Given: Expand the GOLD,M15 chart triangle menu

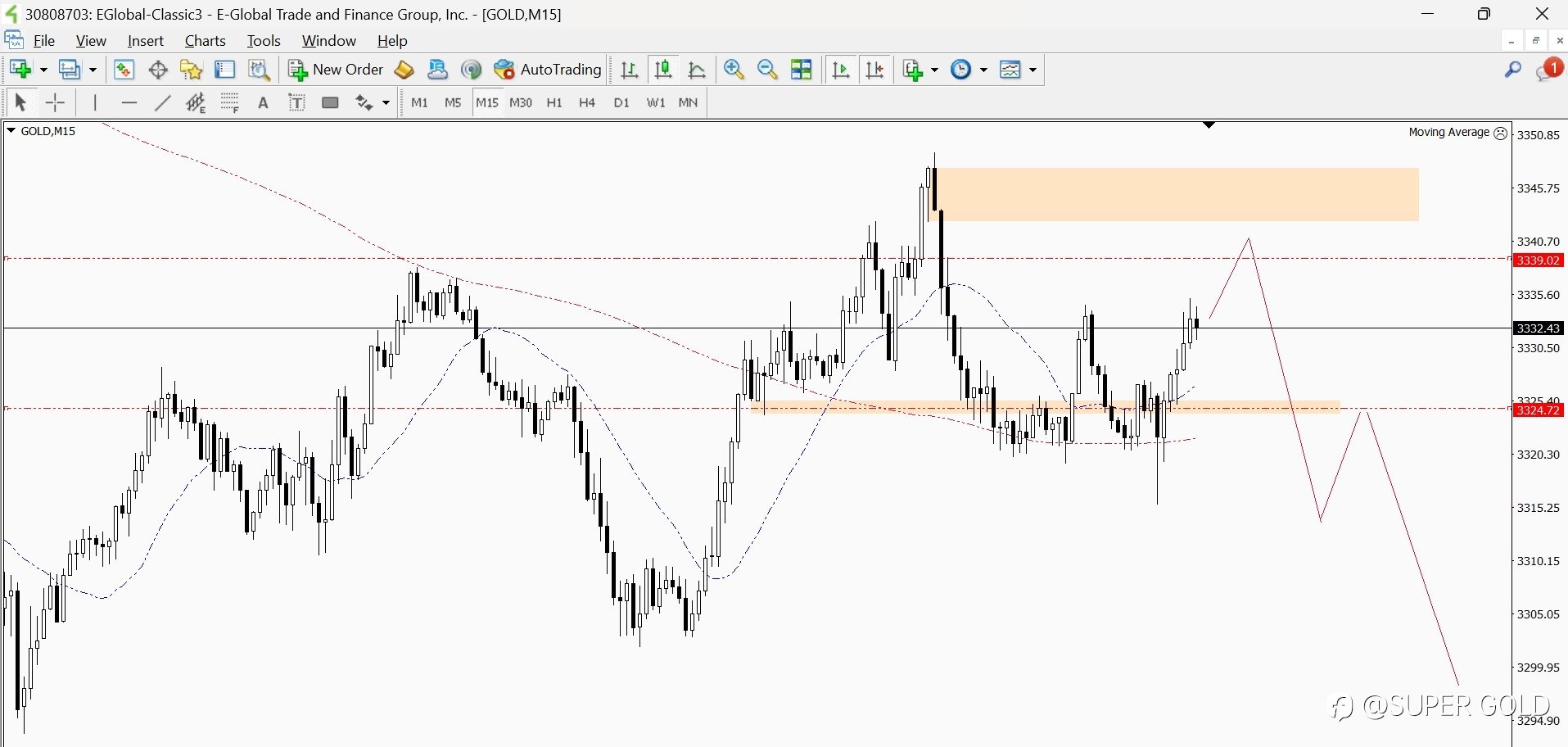Looking at the screenshot, I should point(11,130).
